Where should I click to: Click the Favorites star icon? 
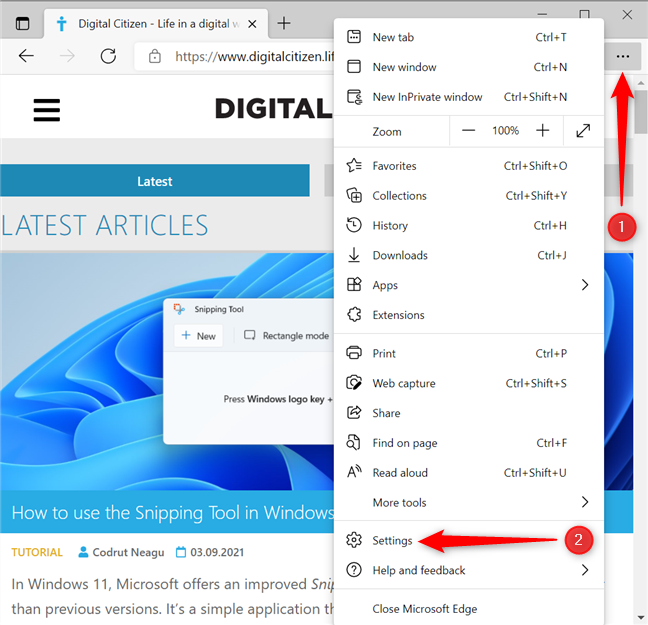tap(354, 165)
